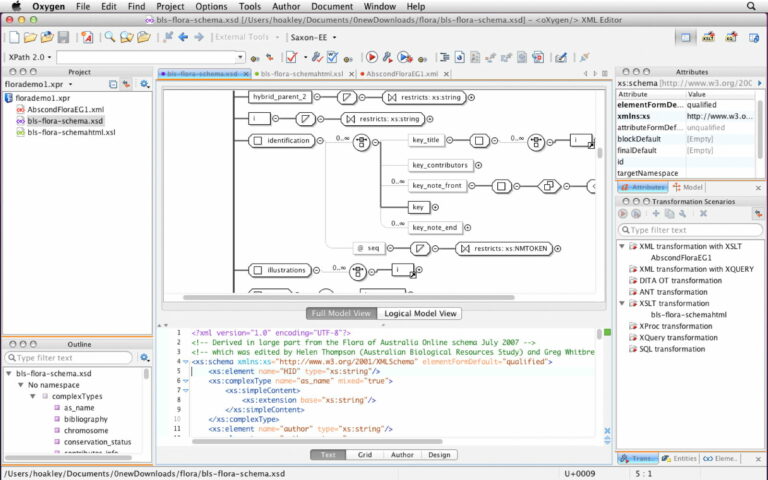
Task: Click the Open file folder icon
Action: coord(30,37)
